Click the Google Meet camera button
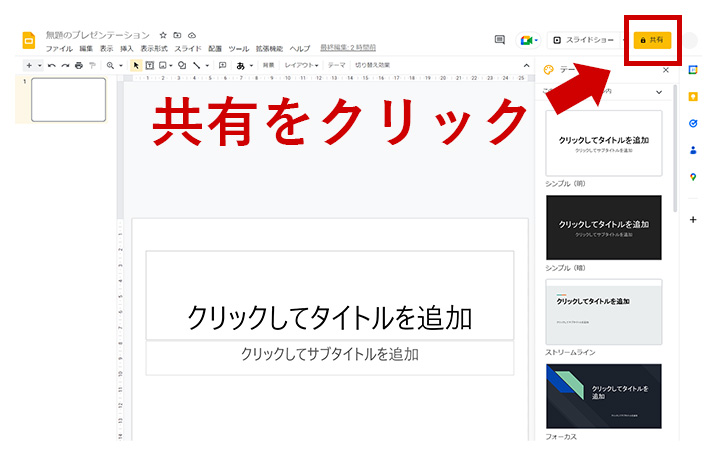The image size is (720, 460). pos(529,40)
